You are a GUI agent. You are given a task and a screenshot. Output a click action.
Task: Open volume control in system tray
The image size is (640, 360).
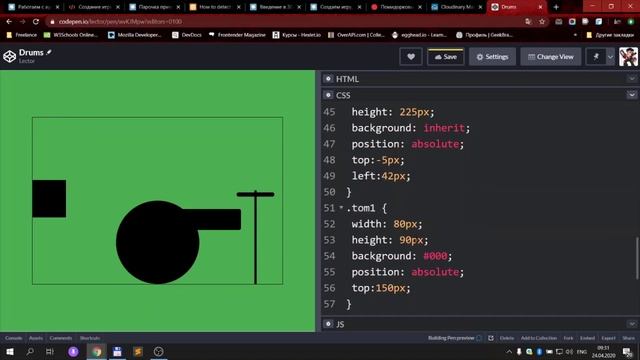tap(569, 351)
